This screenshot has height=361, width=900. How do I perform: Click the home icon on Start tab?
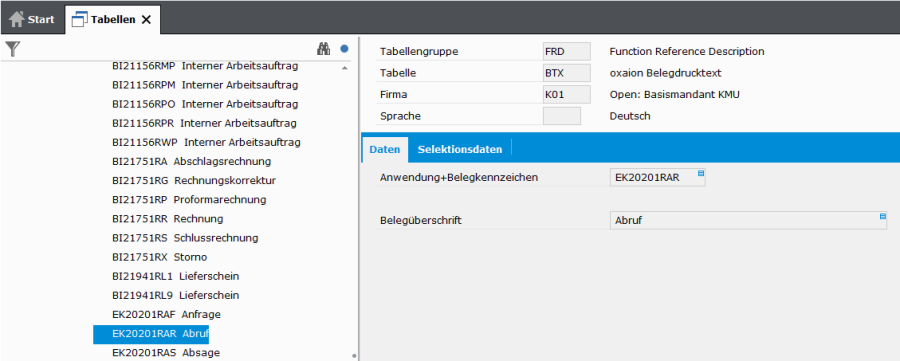click(16, 19)
